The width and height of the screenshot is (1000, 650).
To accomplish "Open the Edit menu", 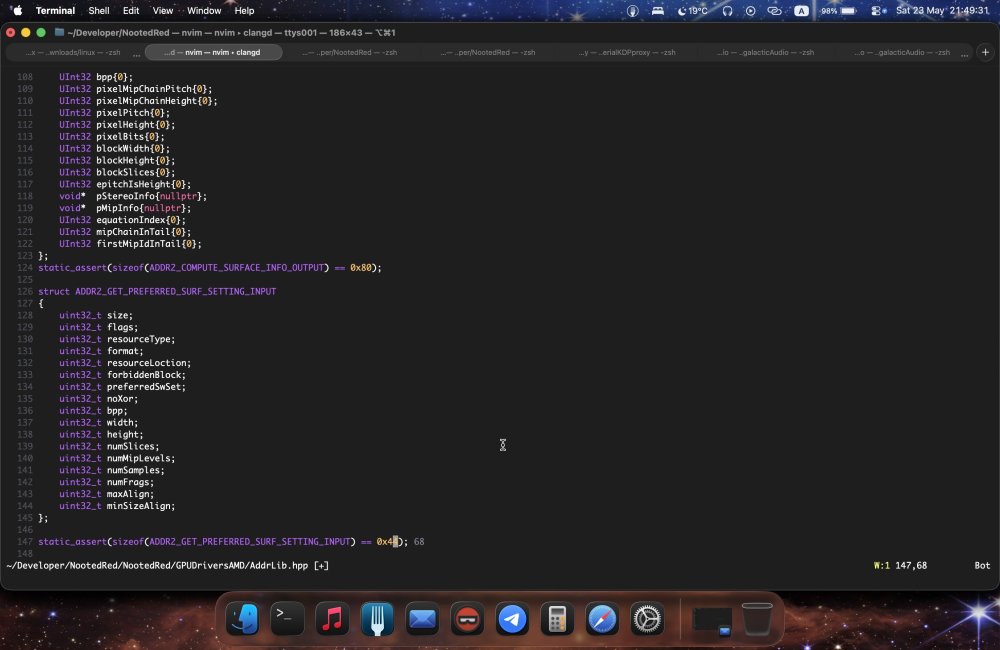I will [x=131, y=10].
